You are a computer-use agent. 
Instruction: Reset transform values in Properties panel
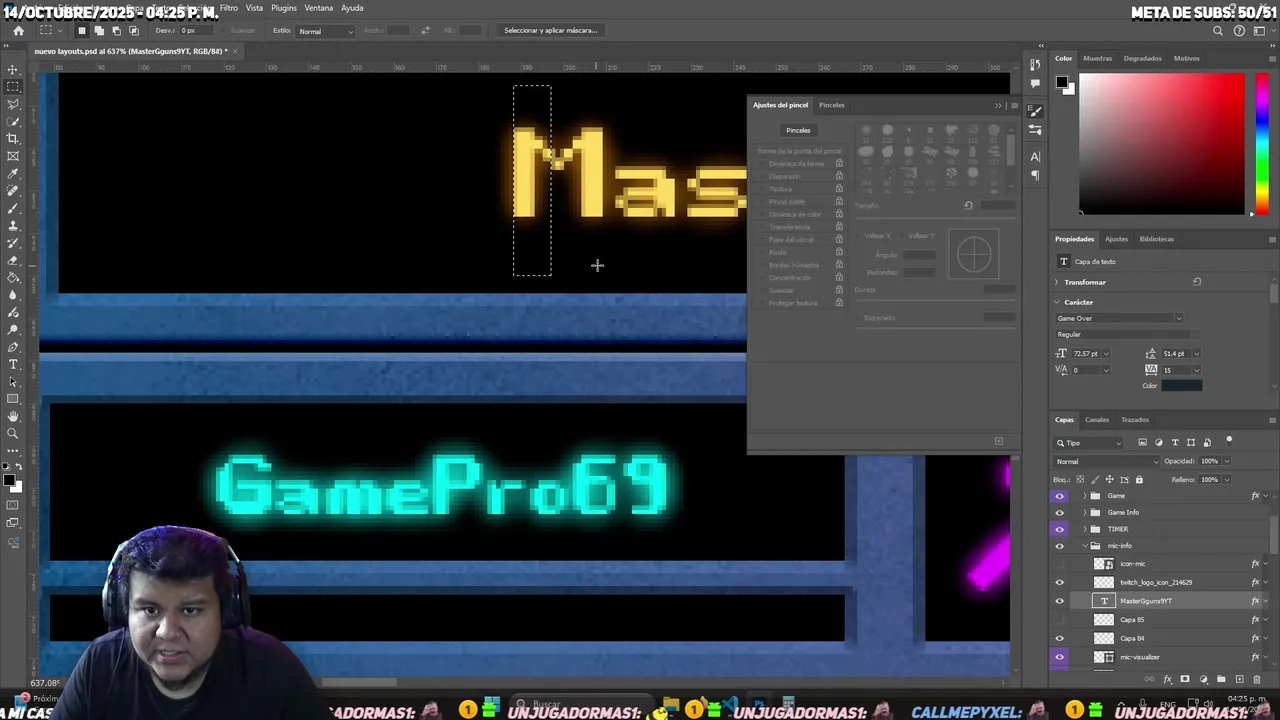pyautogui.click(x=1197, y=282)
